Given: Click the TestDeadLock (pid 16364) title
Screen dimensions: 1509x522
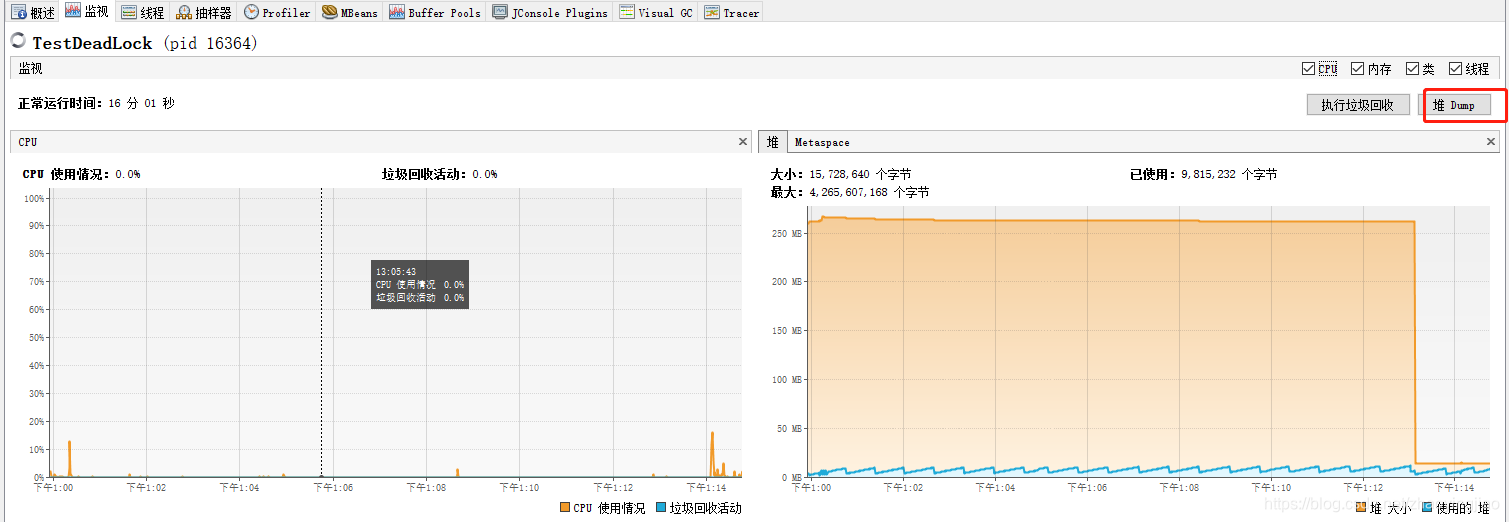Looking at the screenshot, I should click(x=145, y=43).
